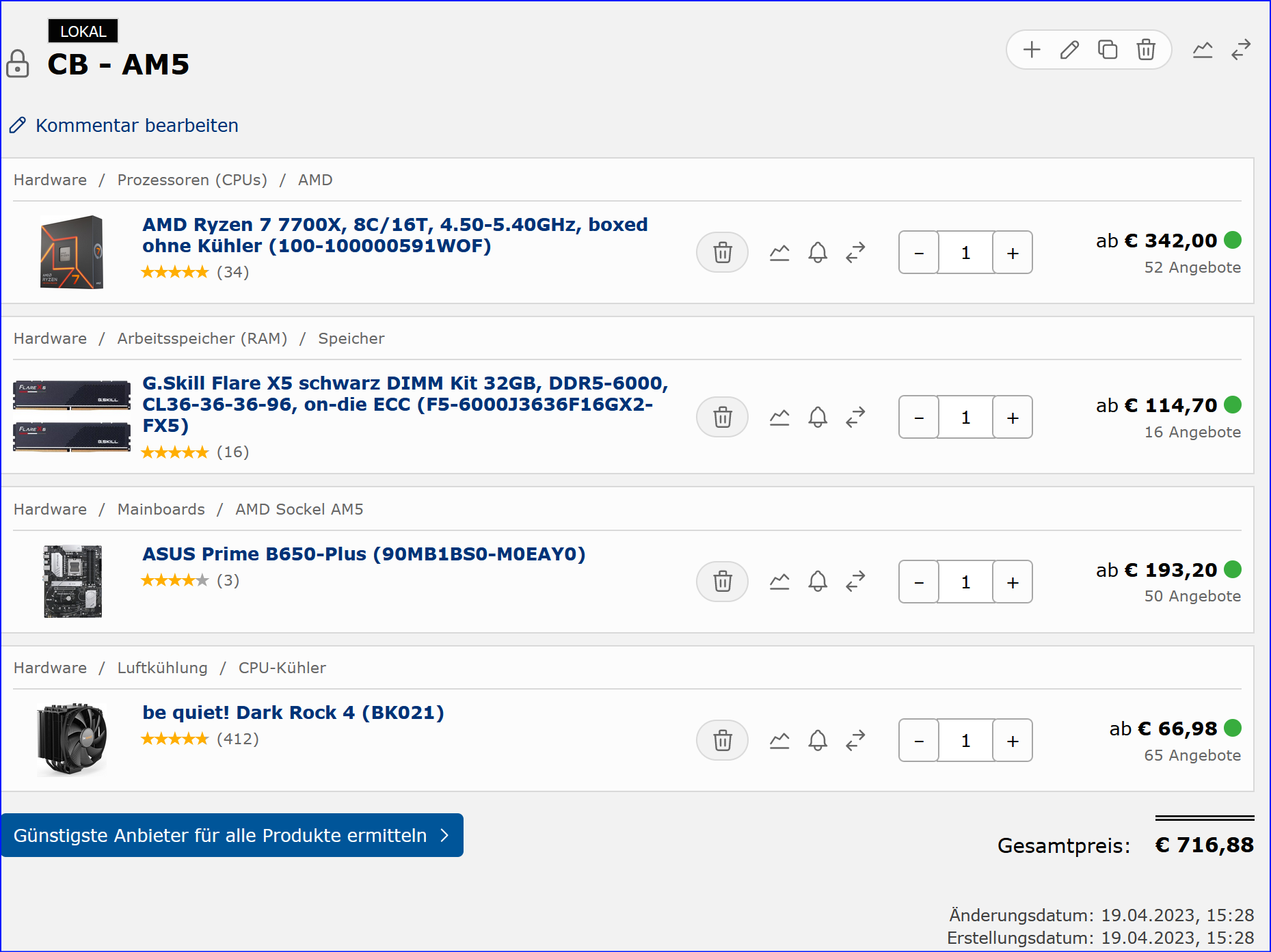Click Günstigste Anbieter für alle Produkte ermitteln
The width and height of the screenshot is (1271, 952).
click(232, 835)
